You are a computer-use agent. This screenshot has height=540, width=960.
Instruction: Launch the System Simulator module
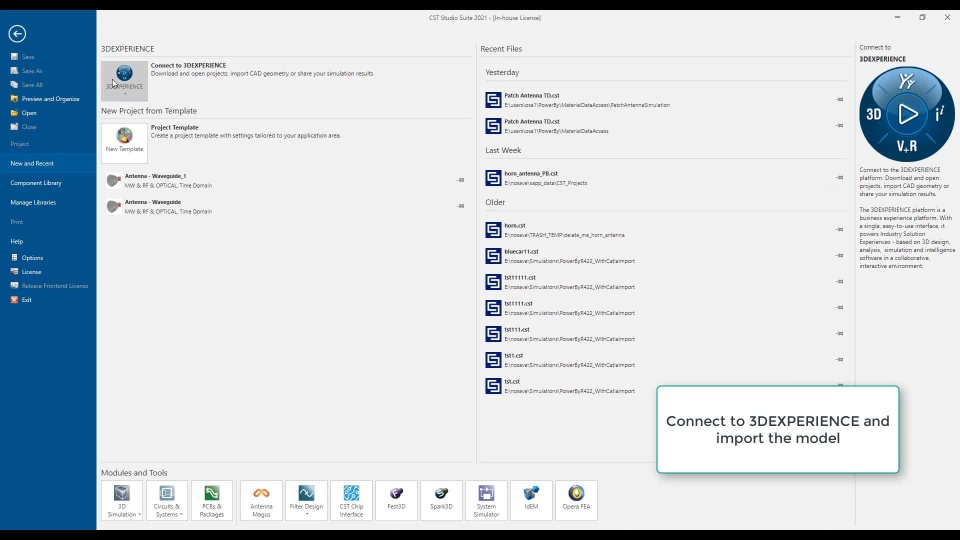click(x=486, y=500)
